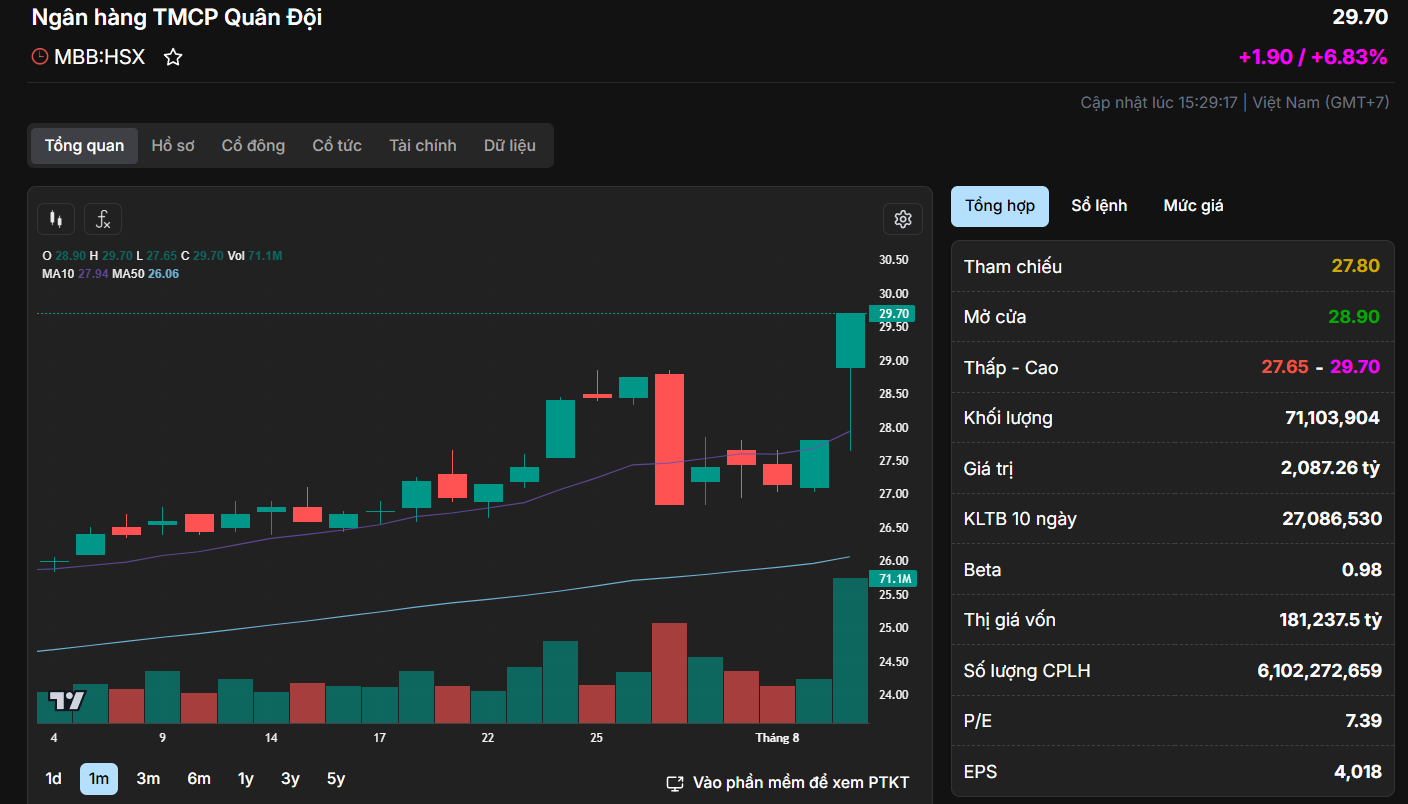1408x804 pixels.
Task: Open chart settings gear icon
Action: pos(903,219)
